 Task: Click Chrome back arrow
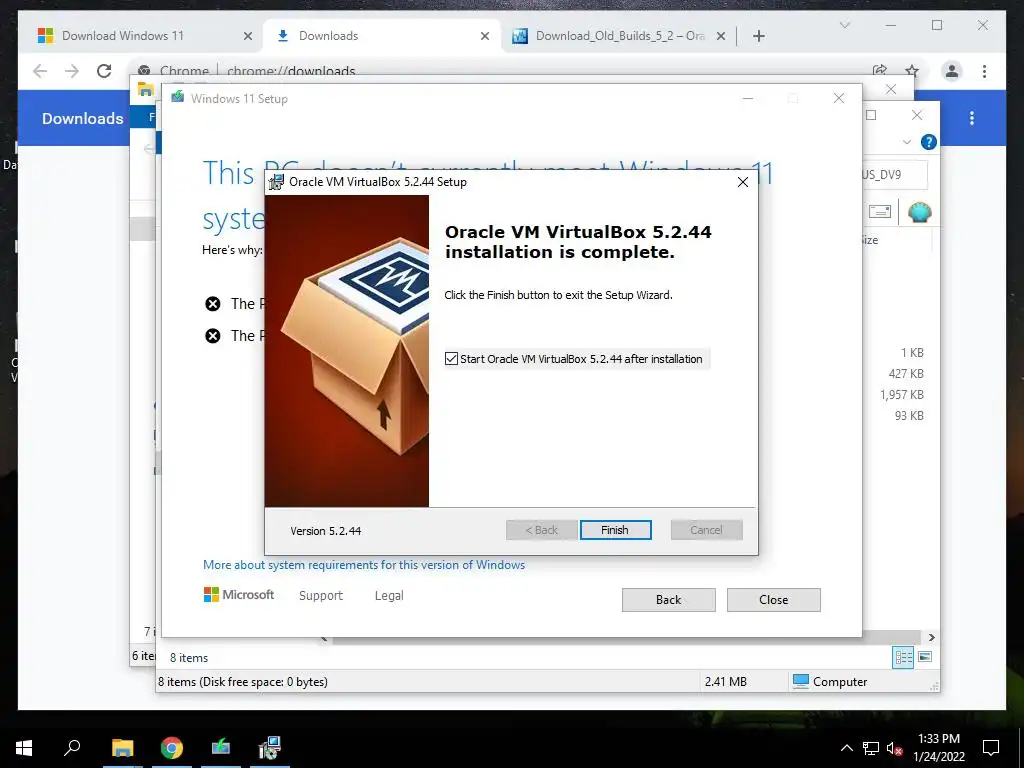tap(40, 71)
